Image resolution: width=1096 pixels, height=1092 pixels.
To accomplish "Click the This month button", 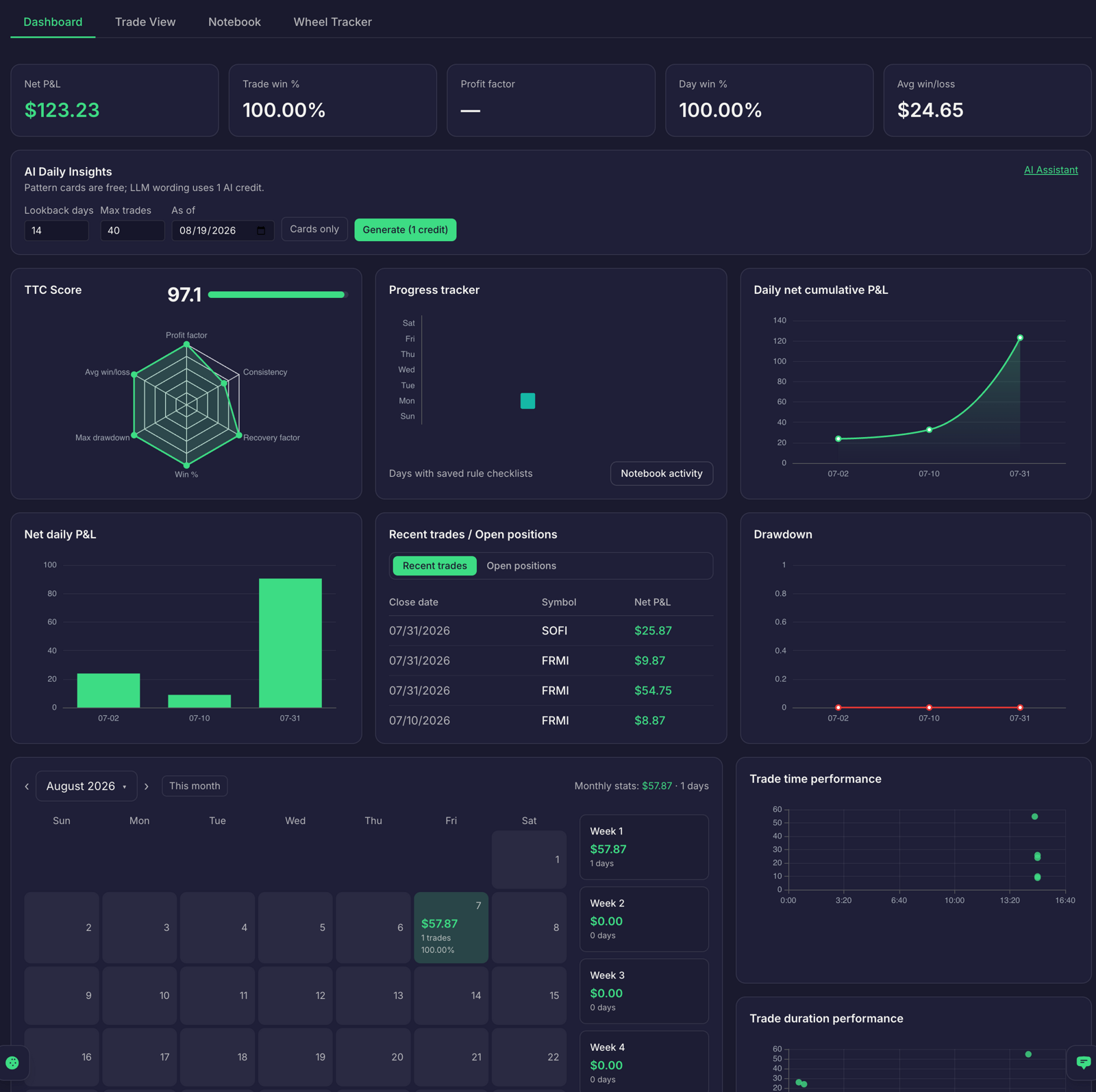I will 195,786.
